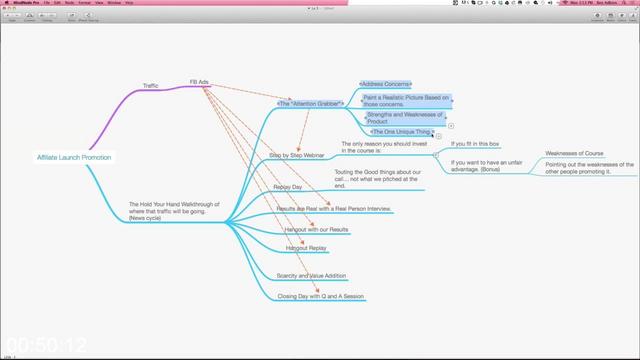
Task: Select the 'If you fit in this box' node
Action: pyautogui.click(x=475, y=144)
